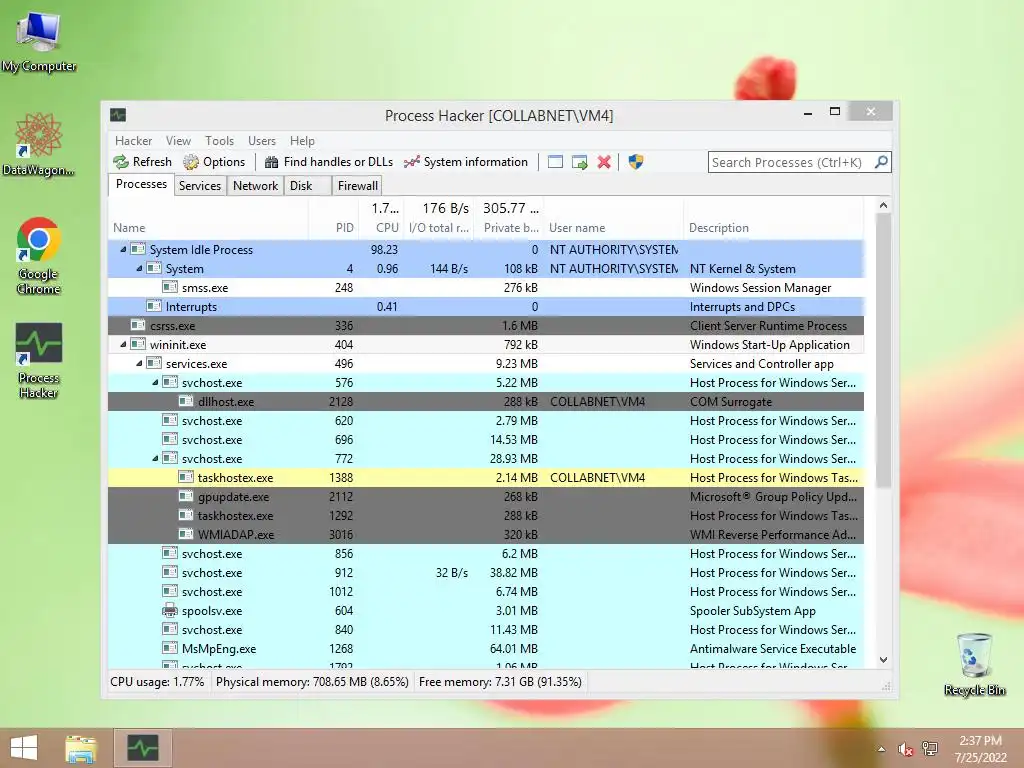Screen dimensions: 1024x768
Task: Click the Interrupts process icon
Action: pos(154,306)
